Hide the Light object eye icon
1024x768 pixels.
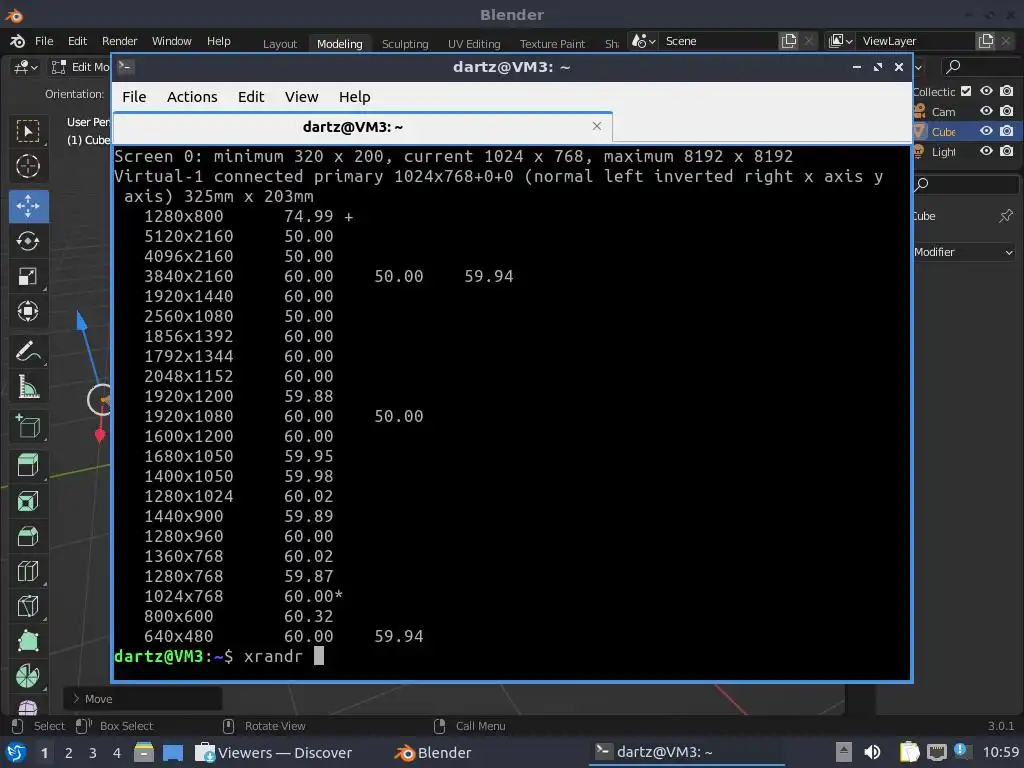(x=986, y=151)
